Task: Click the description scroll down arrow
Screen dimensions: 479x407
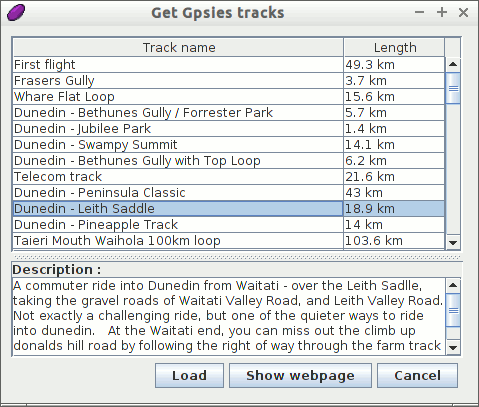Action: point(453,348)
